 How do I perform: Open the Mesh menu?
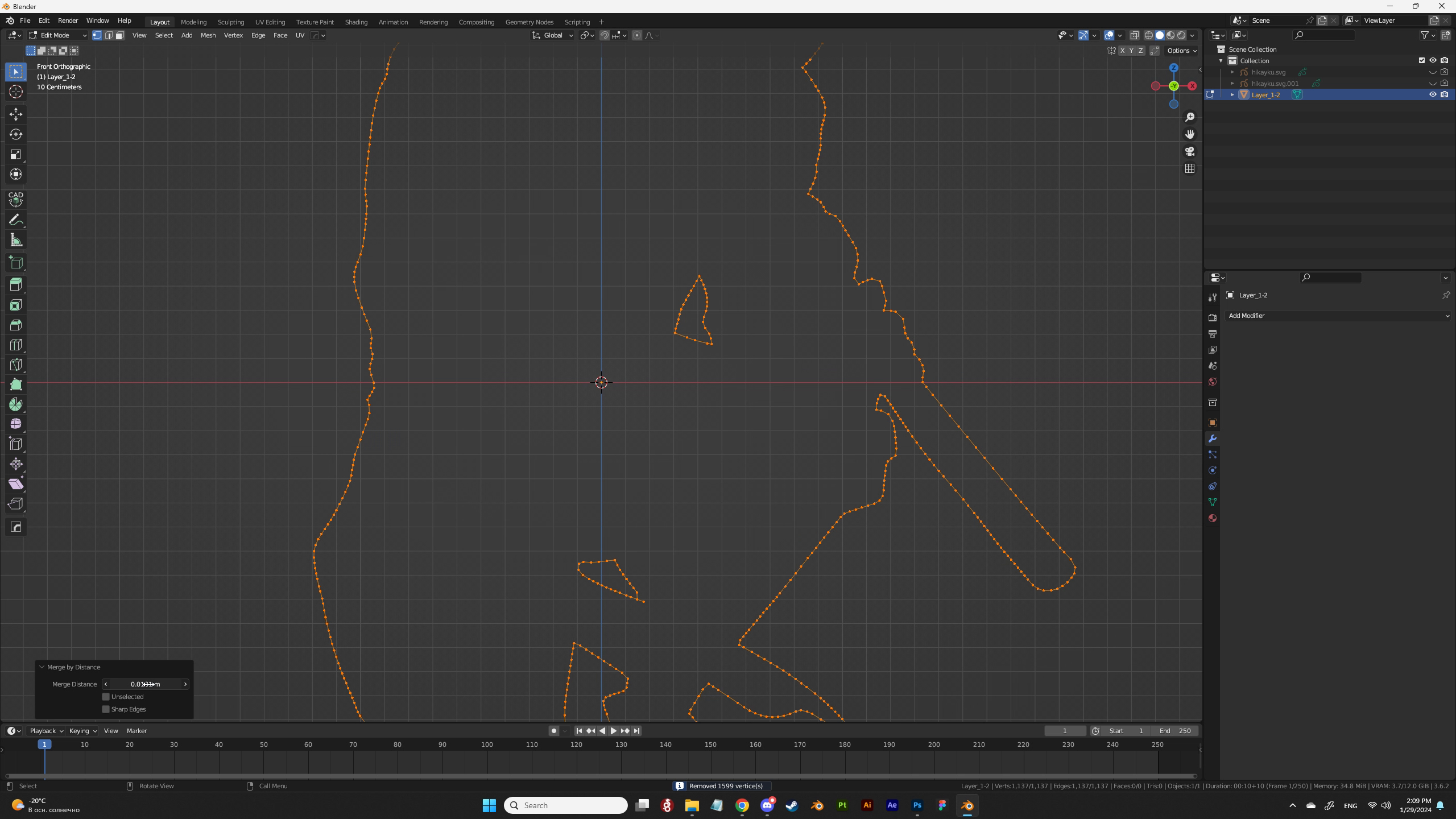click(208, 35)
